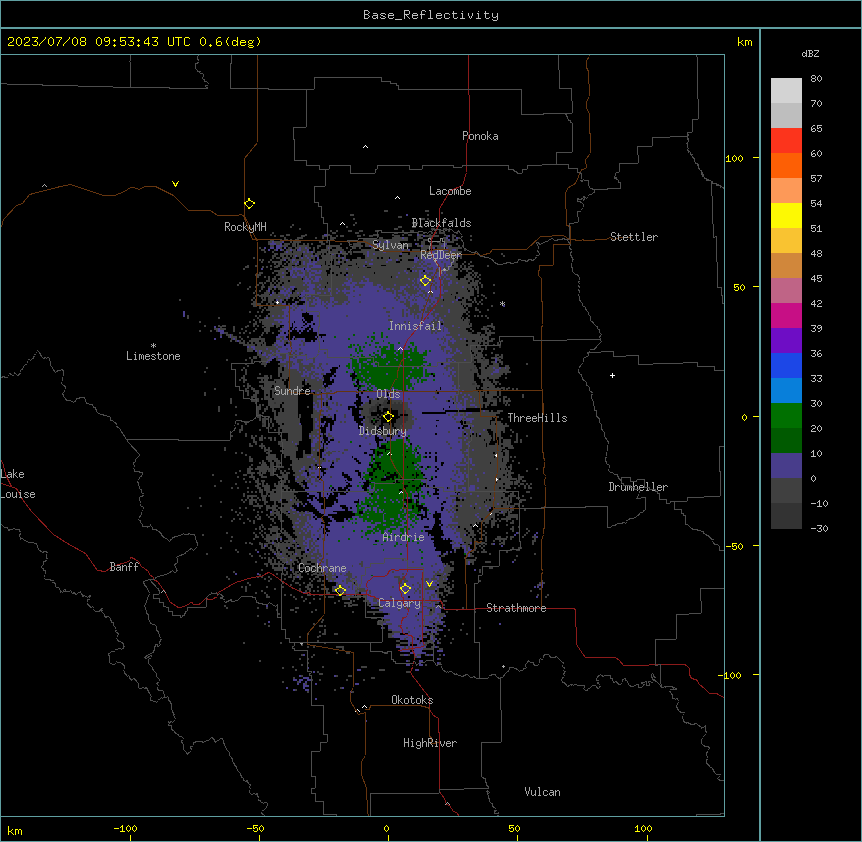862x842 pixels.
Task: Click the RedDeer city label
Action: (x=441, y=255)
